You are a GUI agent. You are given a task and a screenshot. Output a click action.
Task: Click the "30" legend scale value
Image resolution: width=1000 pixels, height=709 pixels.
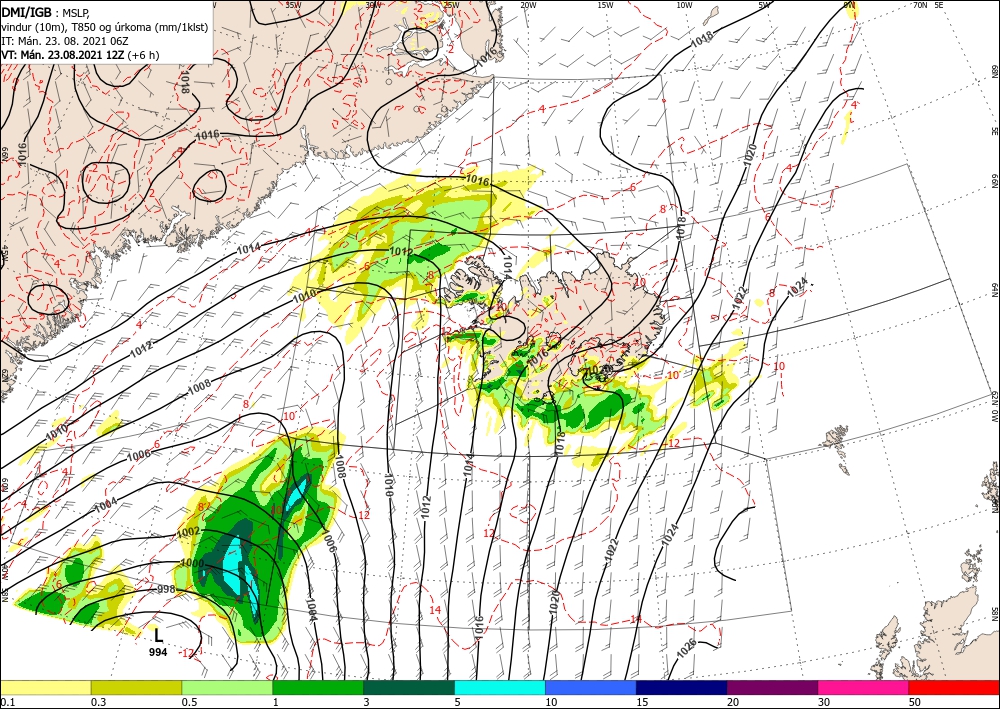(824, 702)
